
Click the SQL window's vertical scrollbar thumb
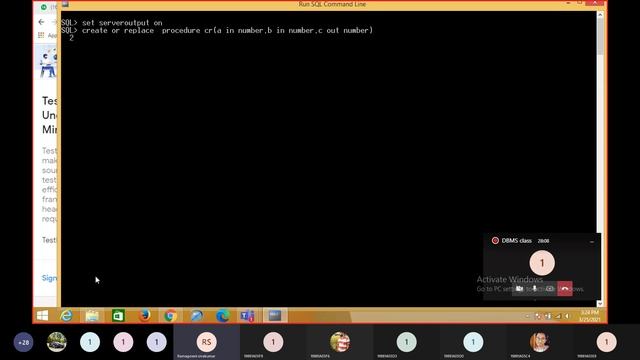(x=600, y=37)
